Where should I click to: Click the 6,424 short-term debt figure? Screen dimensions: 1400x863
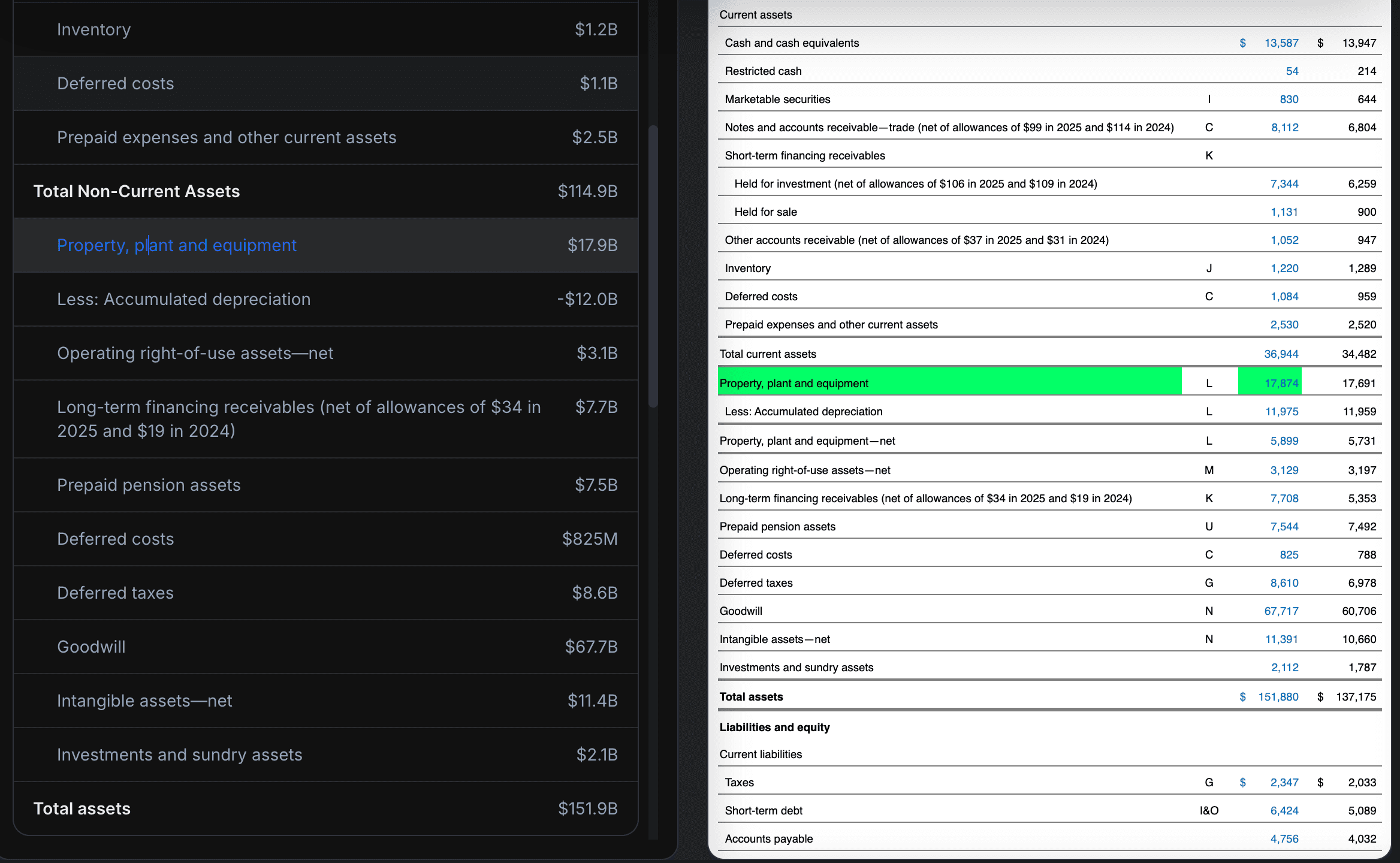1284,810
